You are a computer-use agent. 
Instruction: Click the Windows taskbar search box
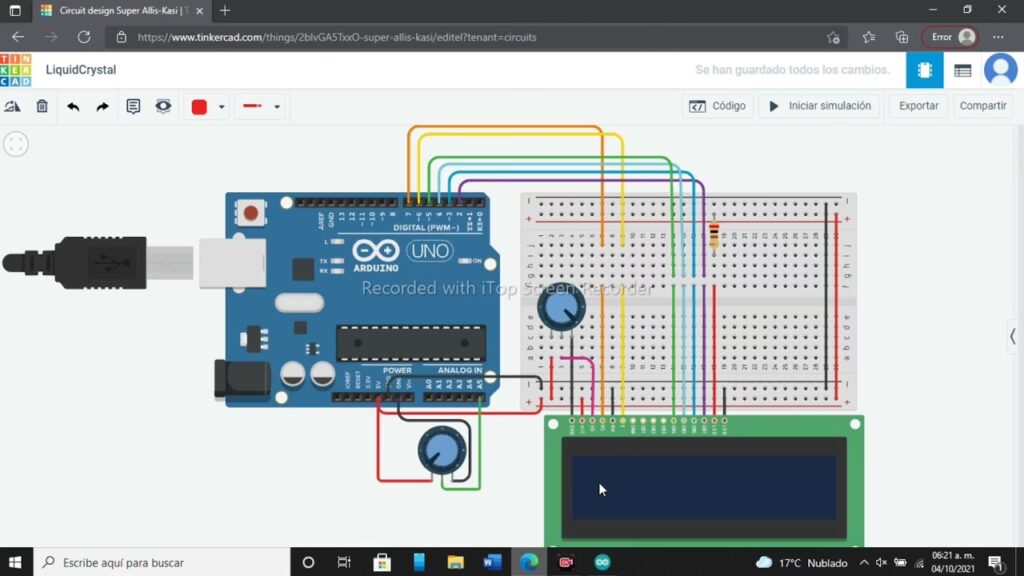(160, 562)
